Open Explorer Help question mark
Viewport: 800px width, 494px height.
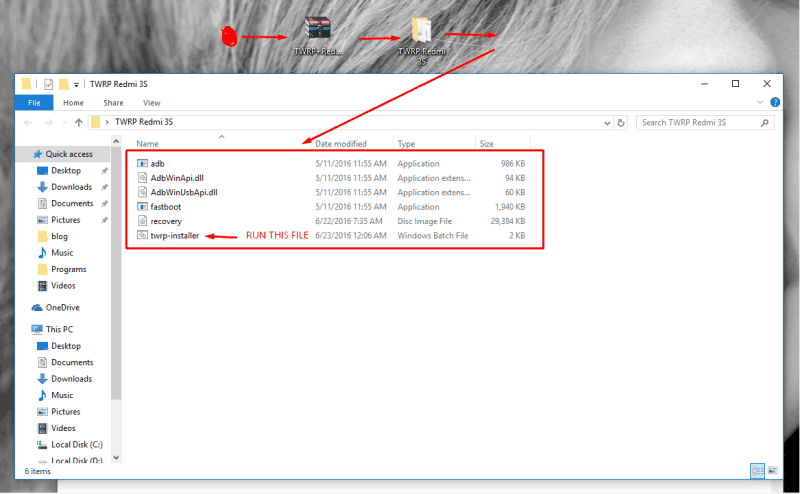click(775, 102)
